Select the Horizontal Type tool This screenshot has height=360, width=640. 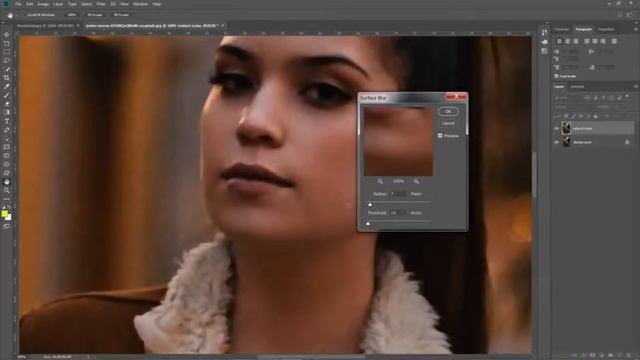pos(7,121)
